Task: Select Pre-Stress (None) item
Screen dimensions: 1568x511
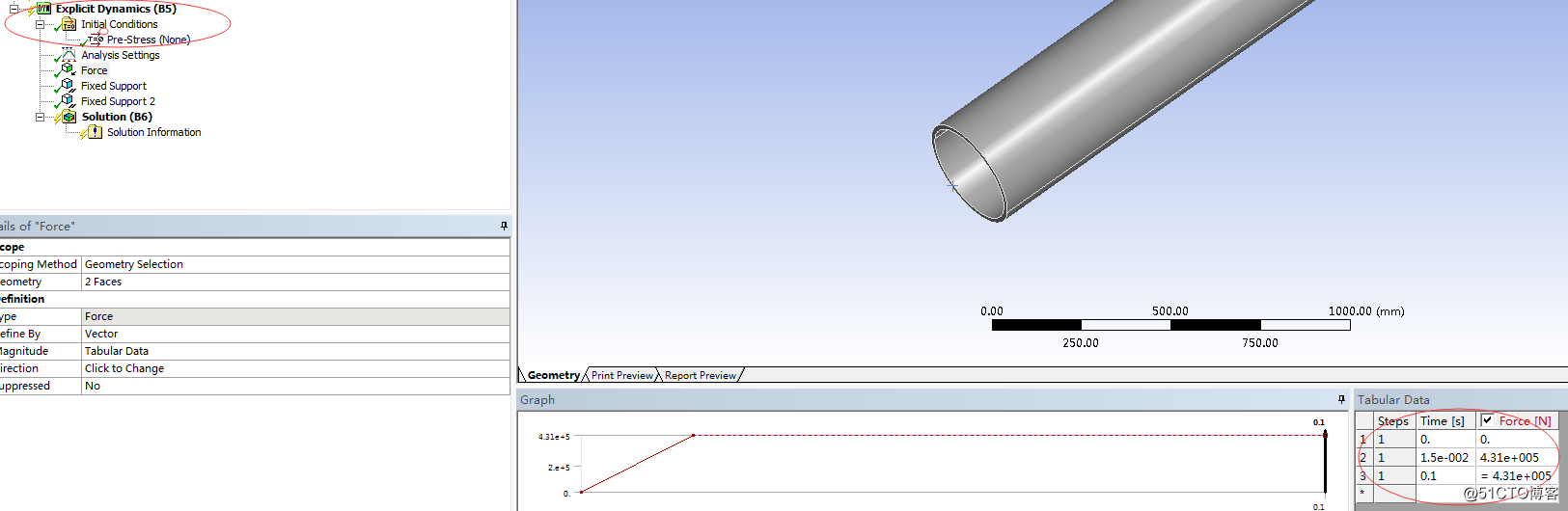Action: pyautogui.click(x=149, y=40)
